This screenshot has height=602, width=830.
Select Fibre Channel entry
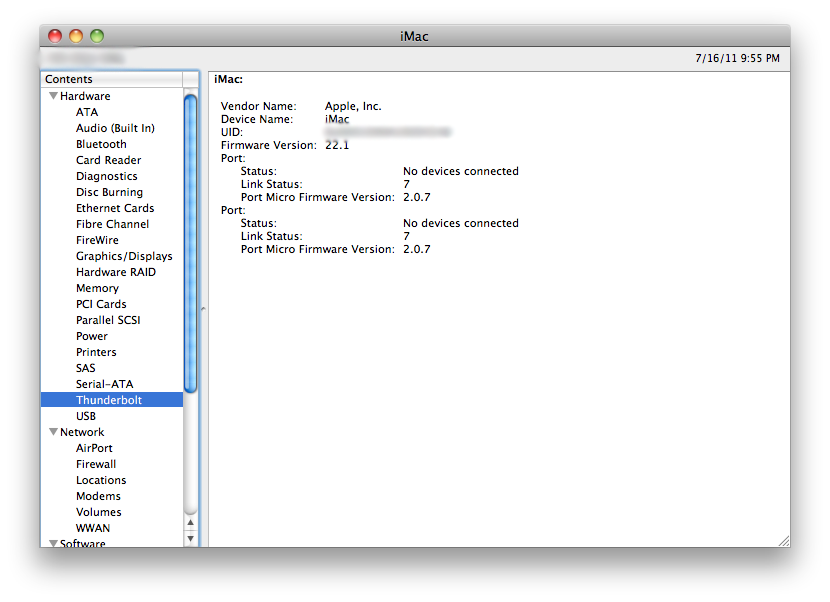(112, 224)
